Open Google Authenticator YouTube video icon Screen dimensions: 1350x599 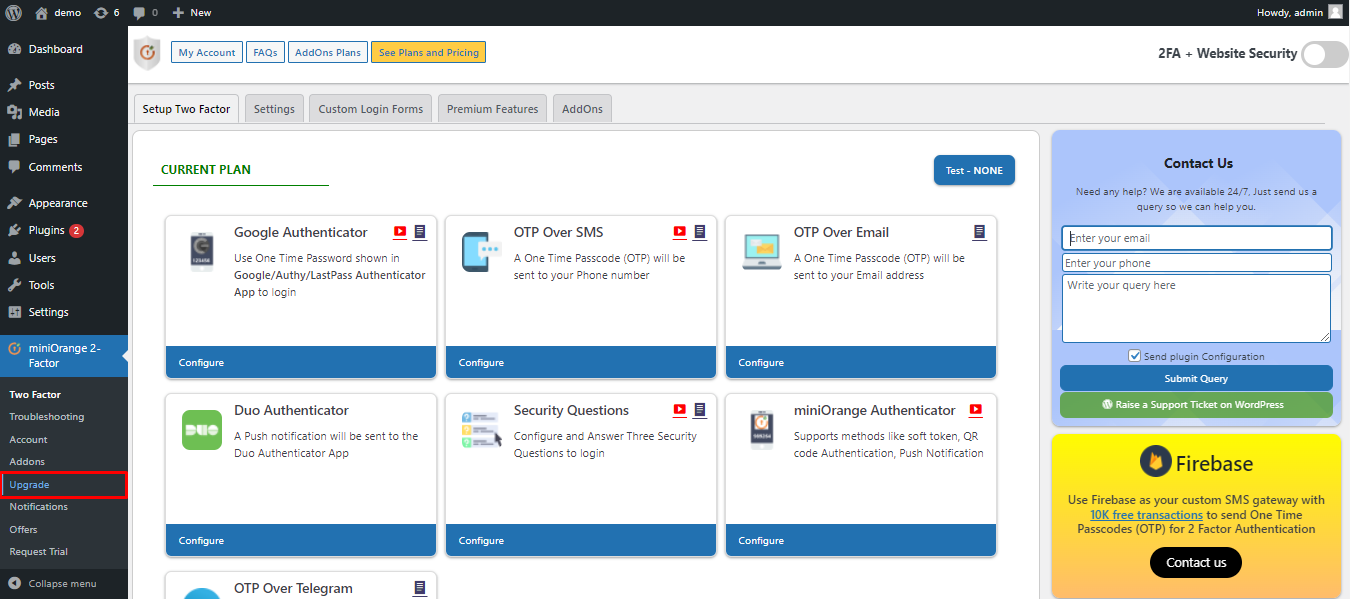point(400,232)
